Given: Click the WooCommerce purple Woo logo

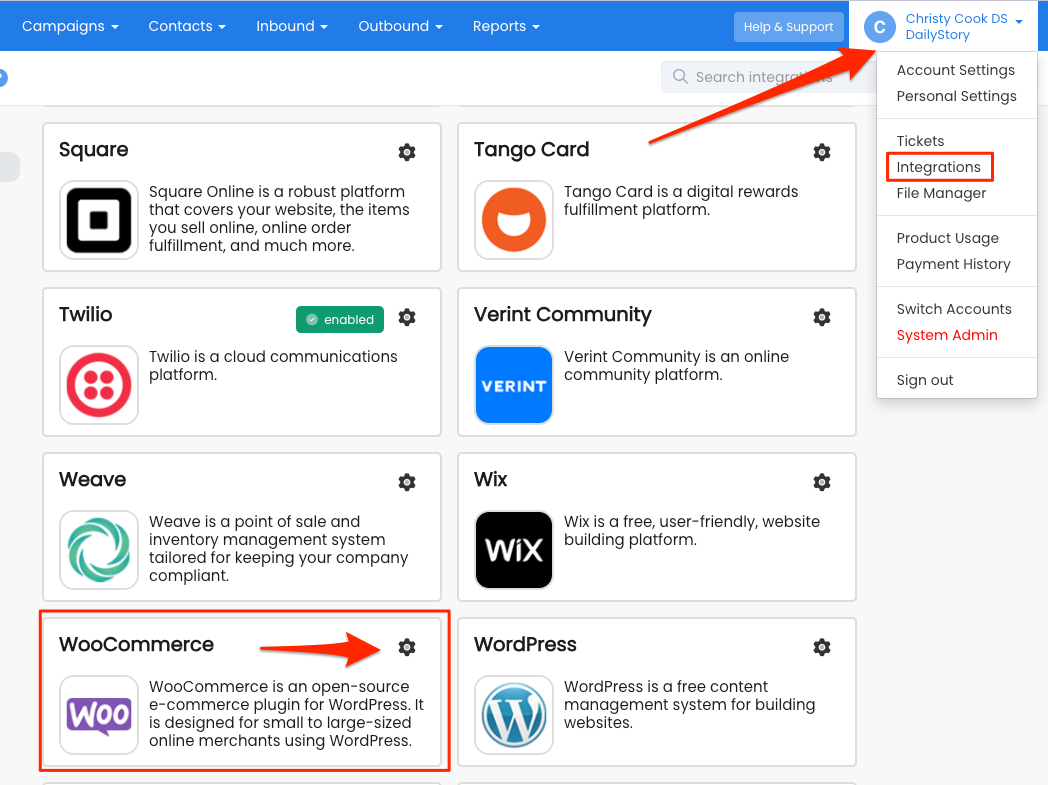Looking at the screenshot, I should [99, 715].
